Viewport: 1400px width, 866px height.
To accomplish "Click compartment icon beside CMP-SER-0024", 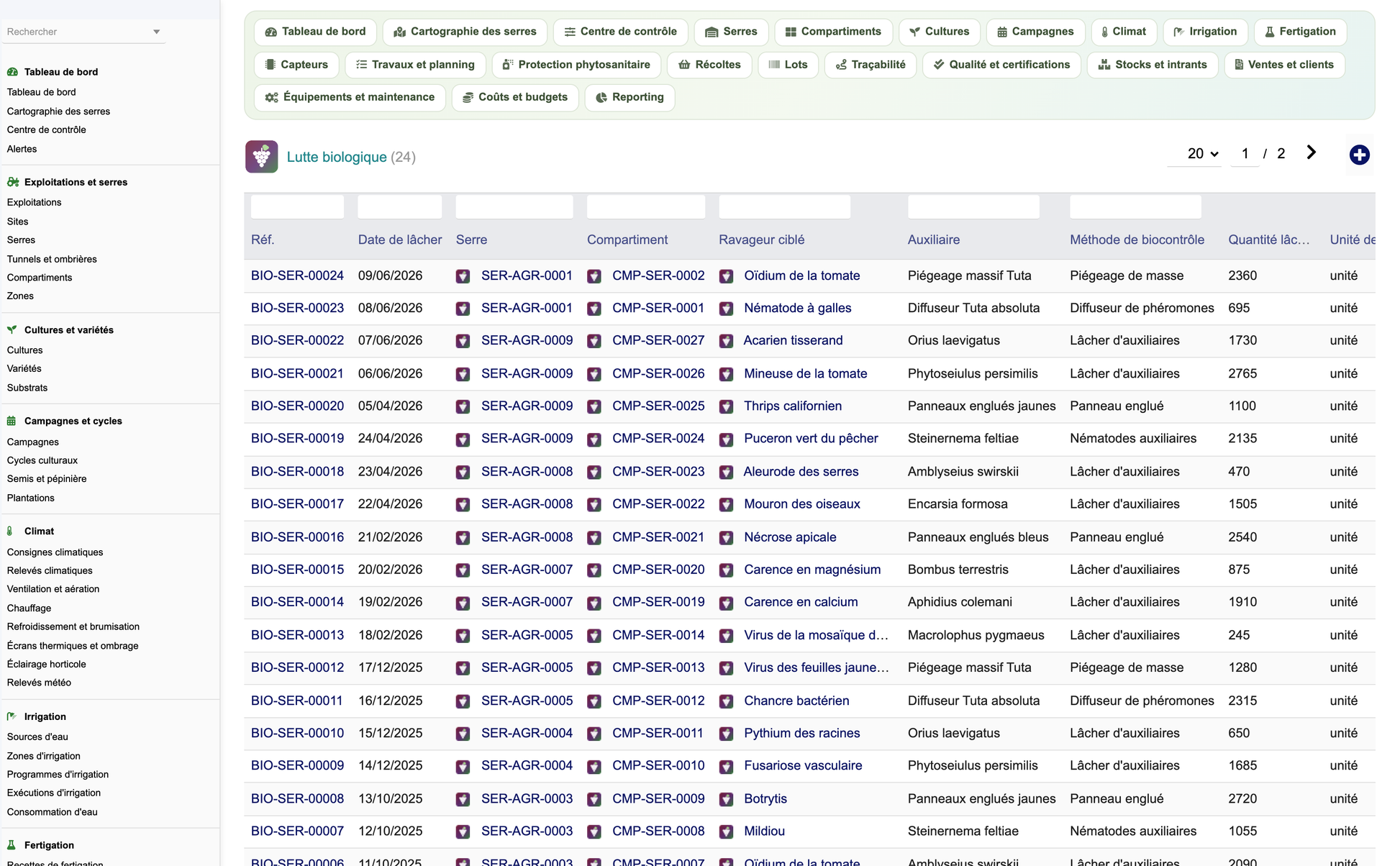I will (594, 439).
